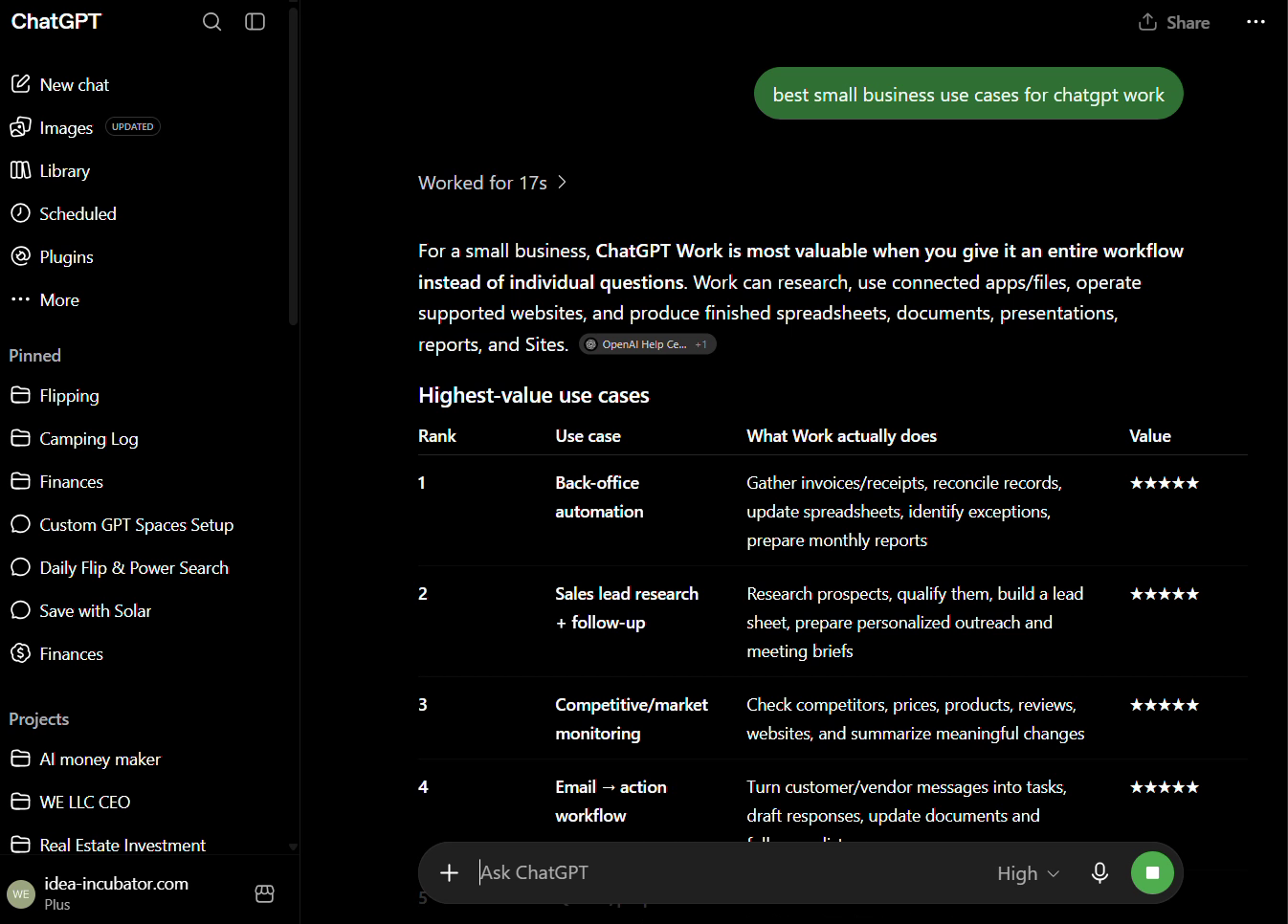The height and width of the screenshot is (924, 1288).
Task: Open Real Estate Investment project
Action: tap(108, 845)
